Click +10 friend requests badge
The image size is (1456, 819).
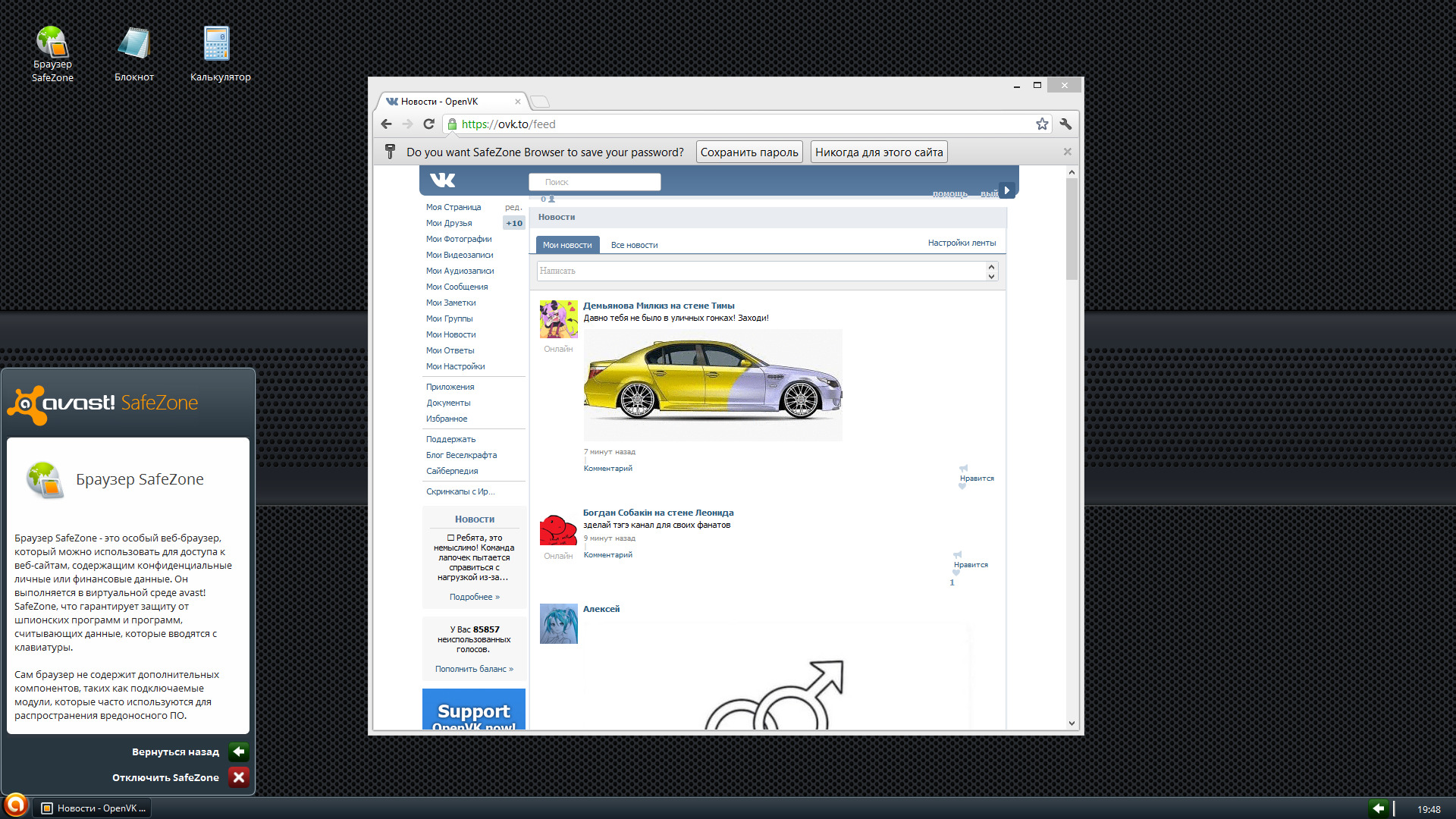pos(514,223)
